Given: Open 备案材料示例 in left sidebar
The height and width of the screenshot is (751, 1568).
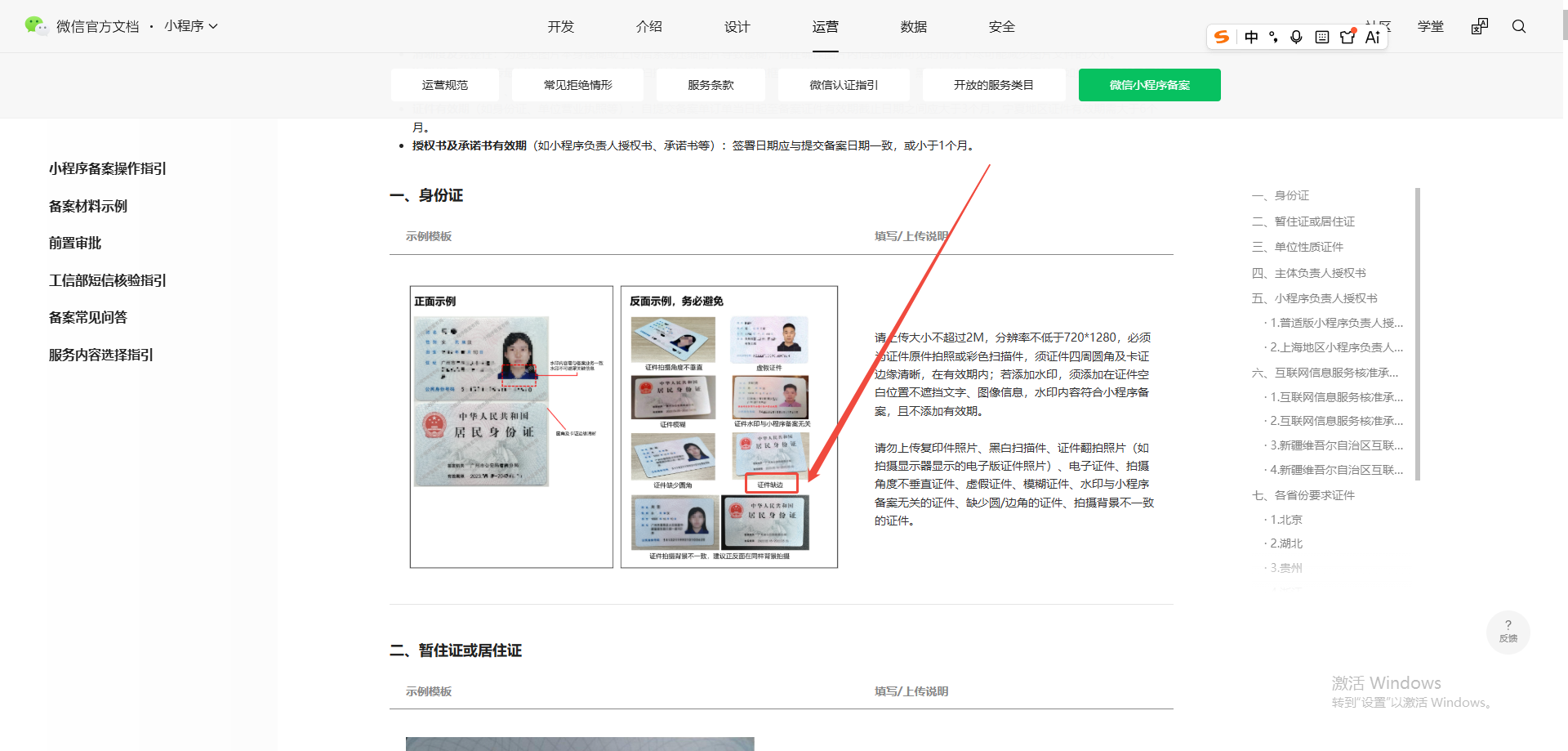Looking at the screenshot, I should click(88, 206).
